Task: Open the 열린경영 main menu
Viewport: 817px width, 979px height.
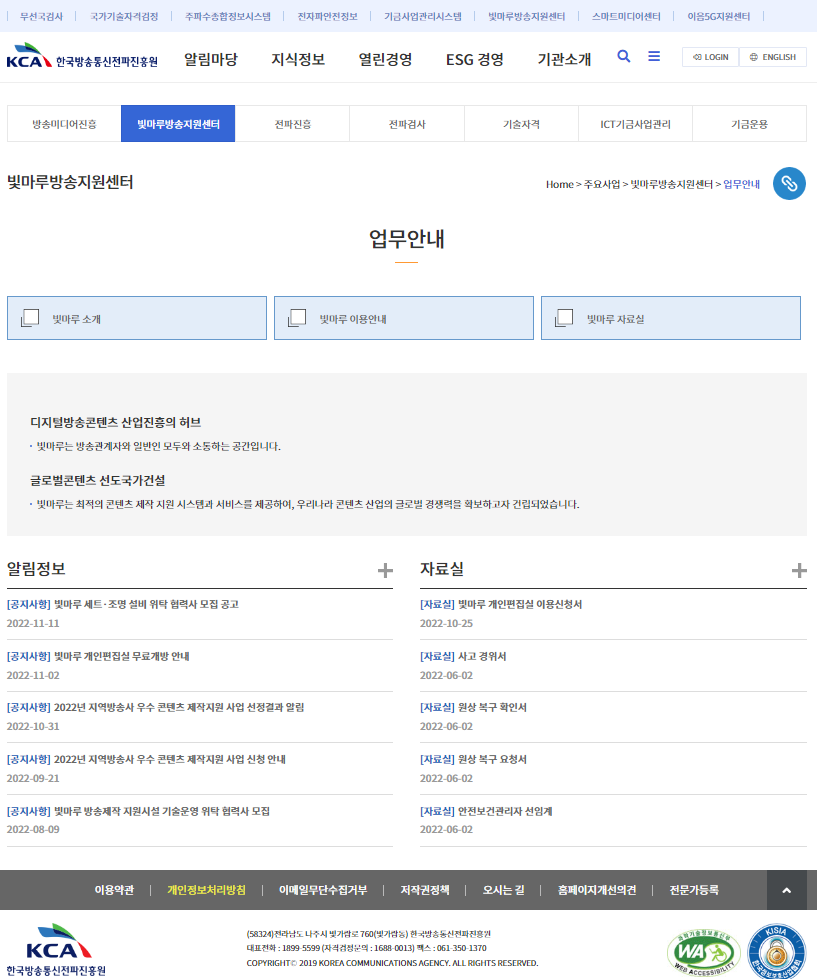Action: click(x=385, y=59)
